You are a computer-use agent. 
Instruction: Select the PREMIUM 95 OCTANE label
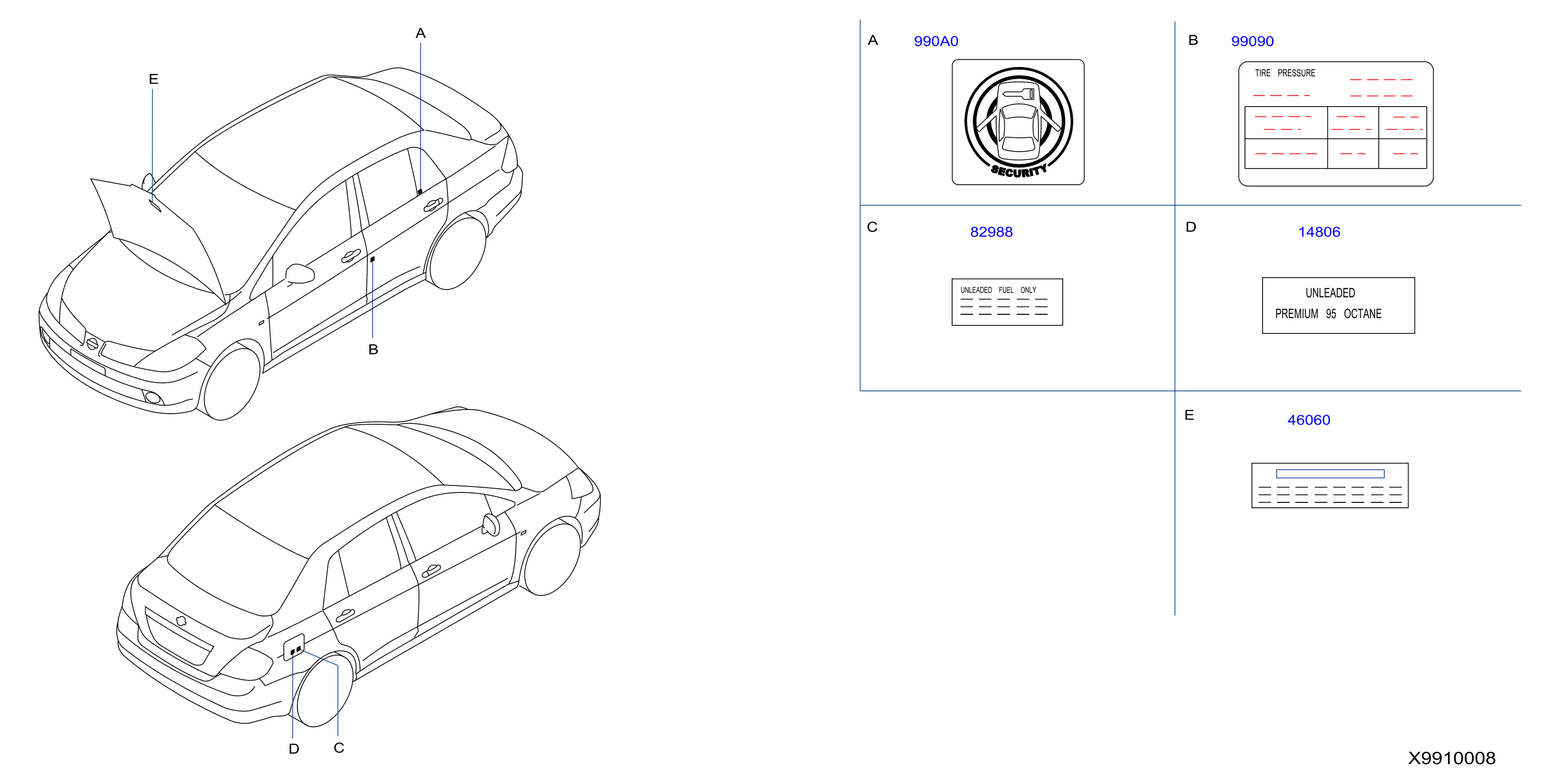click(1338, 305)
